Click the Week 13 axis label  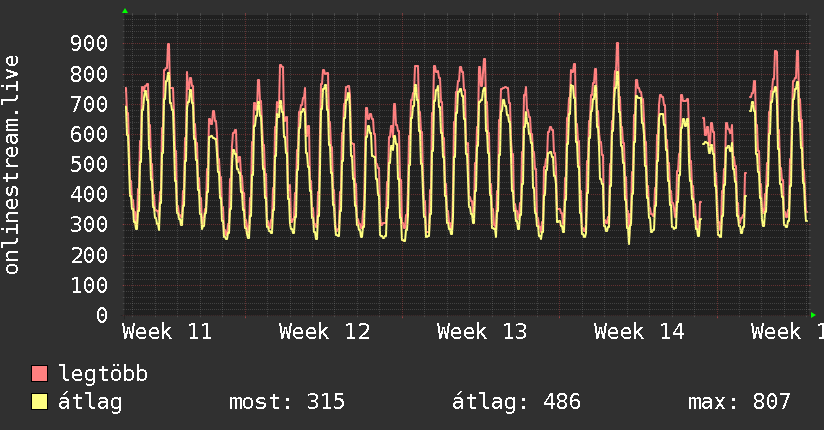point(482,332)
